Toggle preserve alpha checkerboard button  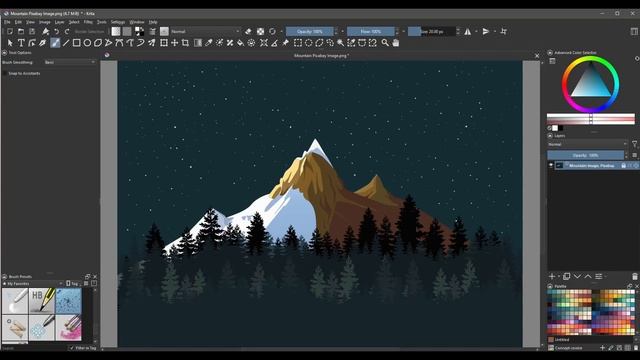(x=260, y=31)
